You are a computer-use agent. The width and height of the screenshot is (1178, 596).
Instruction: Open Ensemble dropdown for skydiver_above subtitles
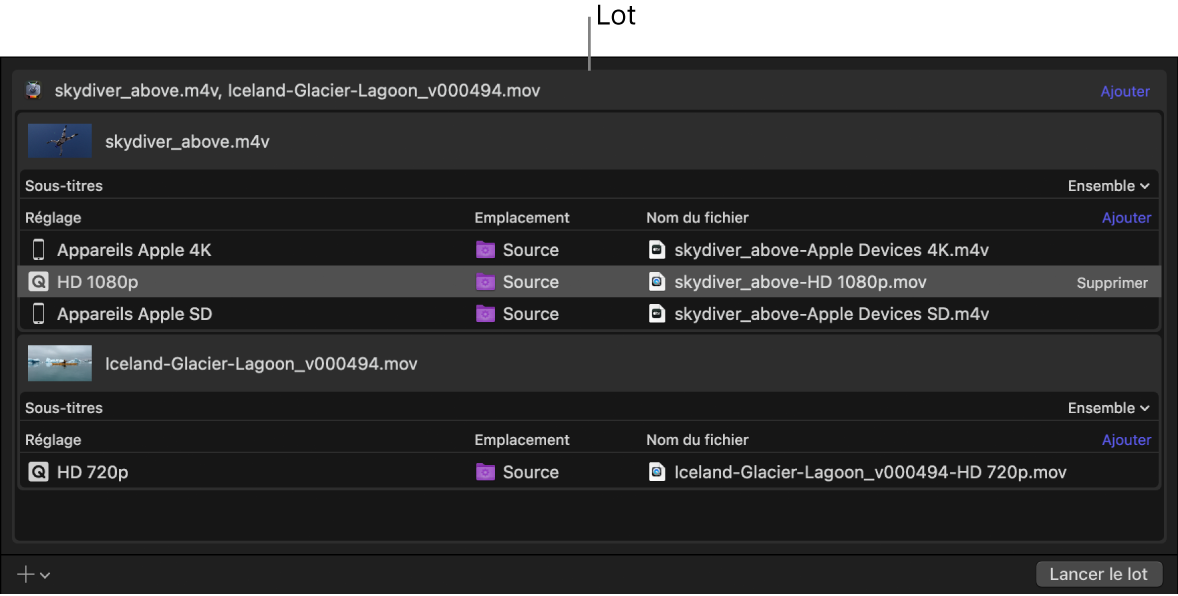pyautogui.click(x=1109, y=186)
